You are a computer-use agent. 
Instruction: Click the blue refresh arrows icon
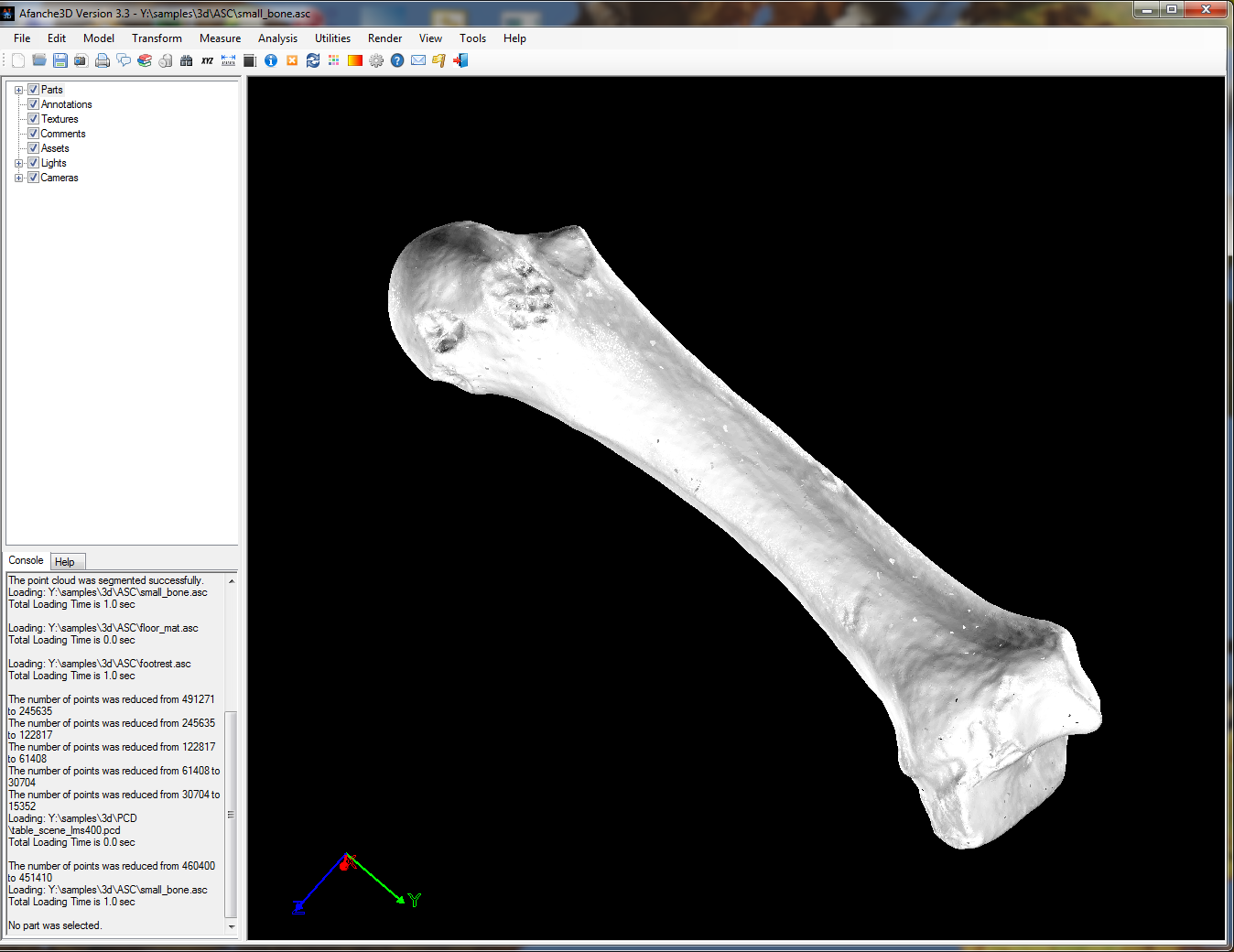point(313,60)
